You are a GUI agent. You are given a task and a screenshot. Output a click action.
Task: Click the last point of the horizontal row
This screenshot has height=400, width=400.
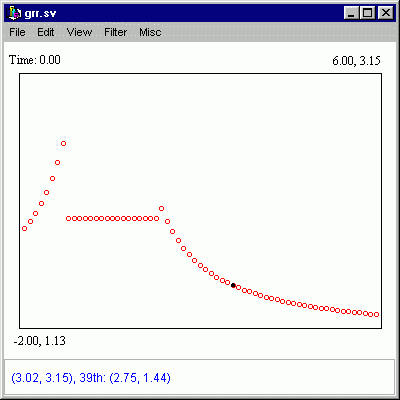156,219
